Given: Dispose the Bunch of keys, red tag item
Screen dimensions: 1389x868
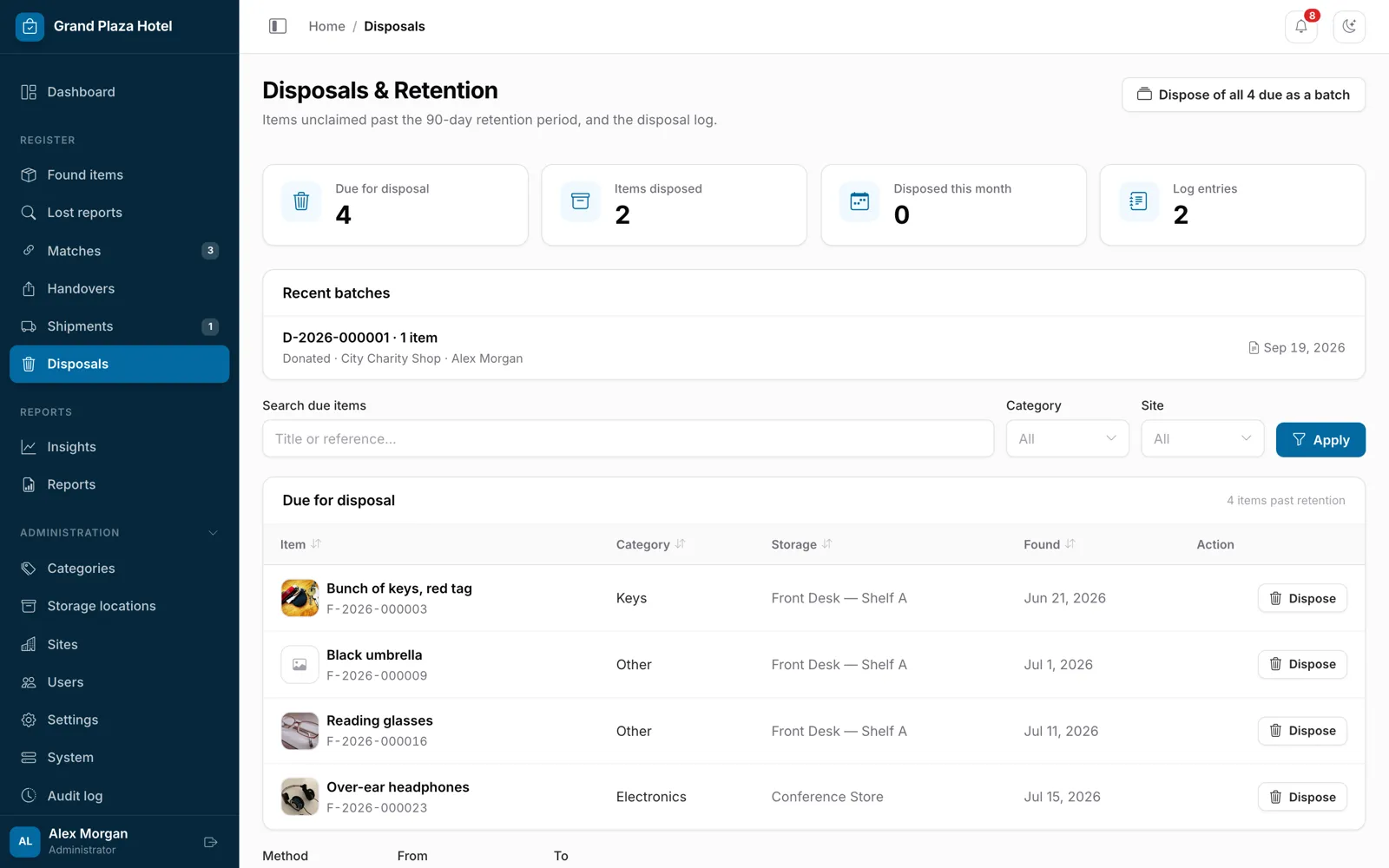Looking at the screenshot, I should point(1302,598).
